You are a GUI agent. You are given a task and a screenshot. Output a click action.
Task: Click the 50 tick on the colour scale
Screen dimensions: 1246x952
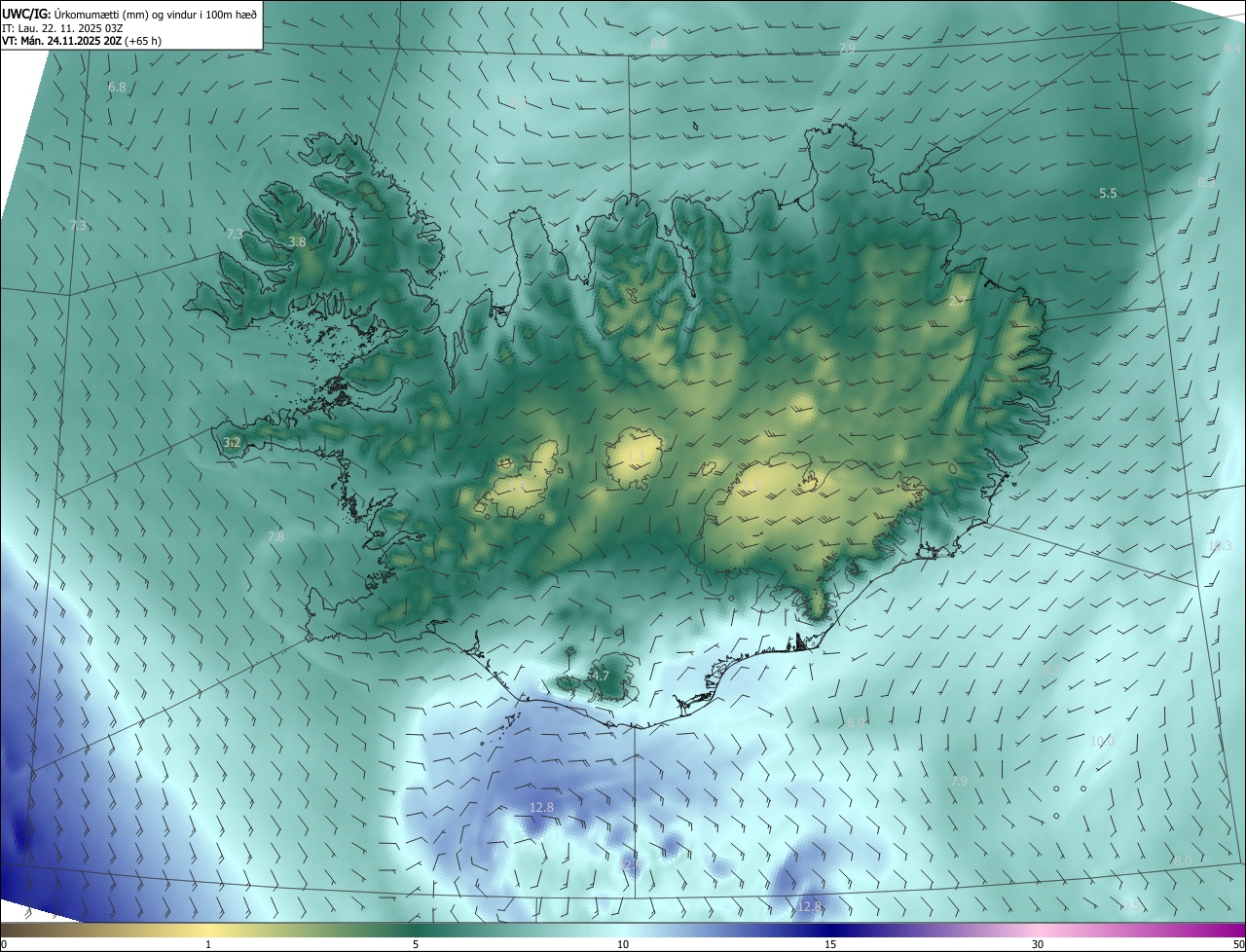pyautogui.click(x=1238, y=944)
